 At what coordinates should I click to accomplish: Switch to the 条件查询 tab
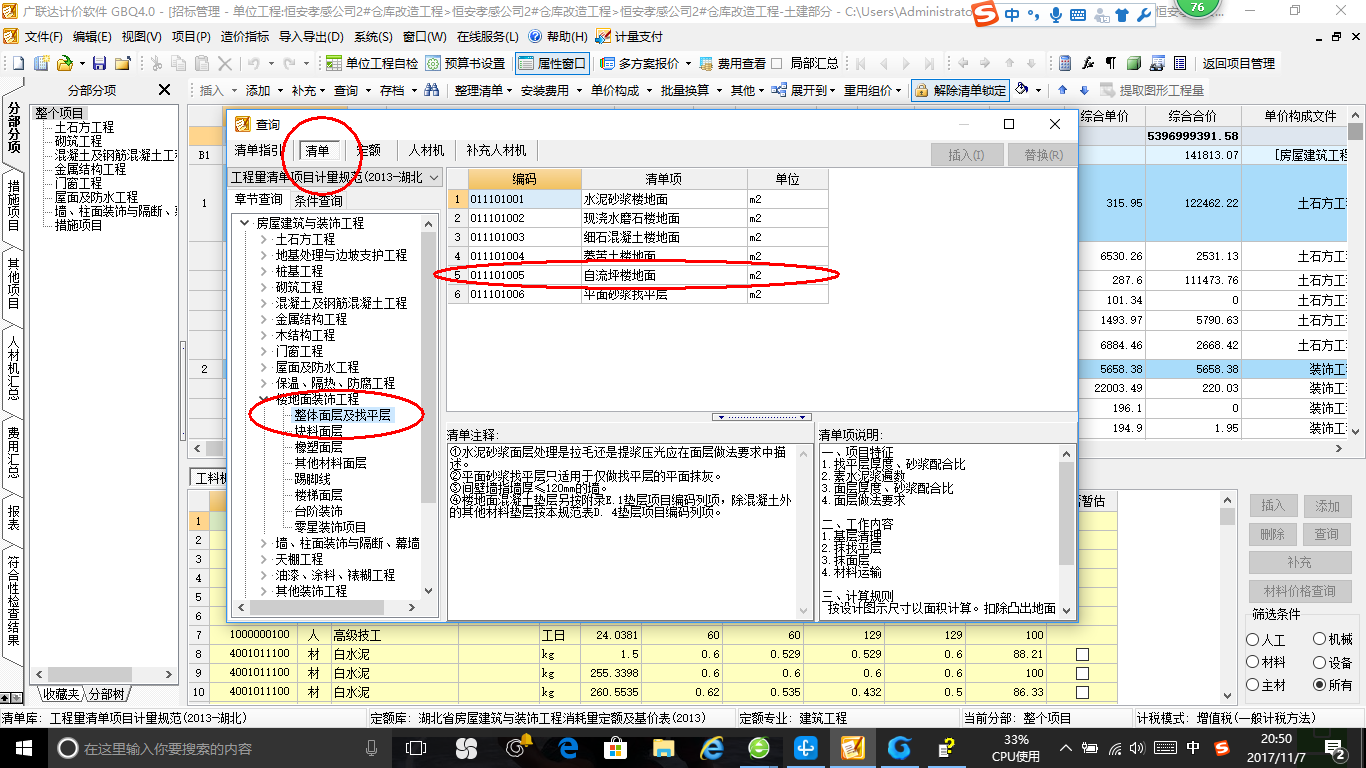pos(318,199)
